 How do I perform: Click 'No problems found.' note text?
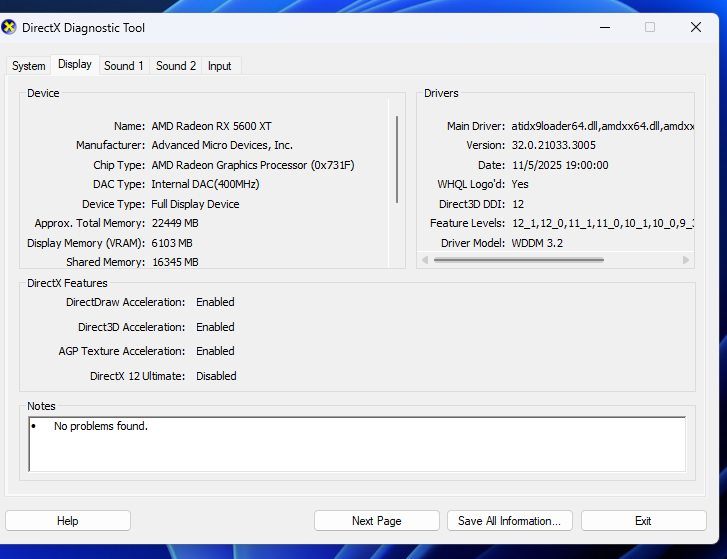click(x=101, y=426)
